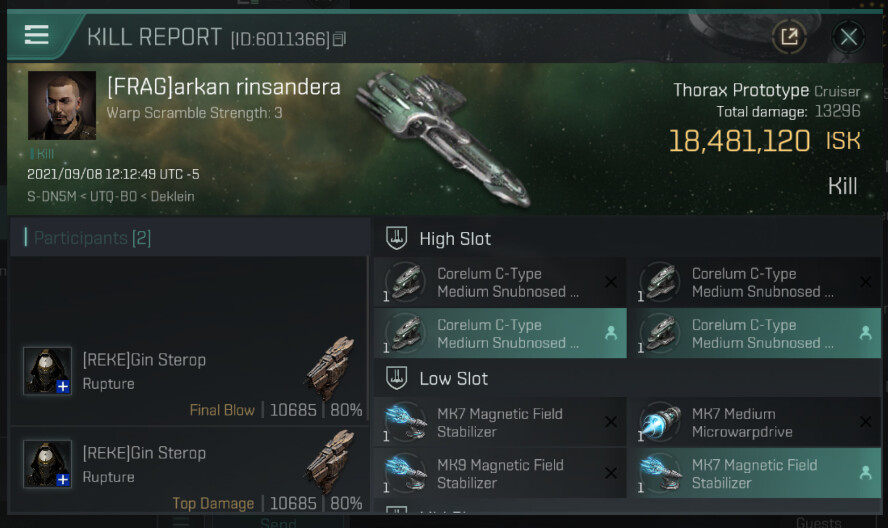Close the Kill Report window

pyautogui.click(x=848, y=37)
